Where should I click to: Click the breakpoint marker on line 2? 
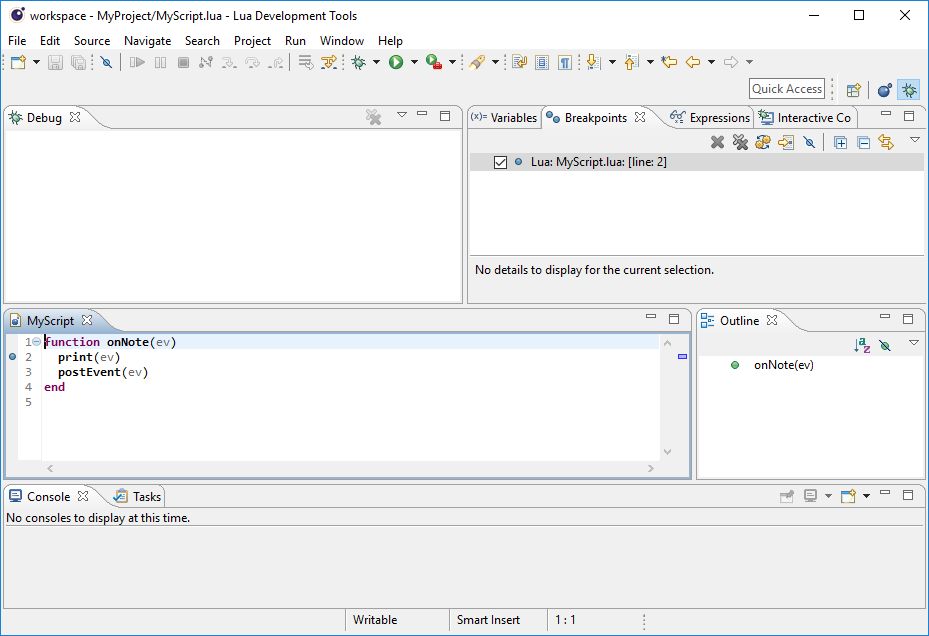pos(12,357)
